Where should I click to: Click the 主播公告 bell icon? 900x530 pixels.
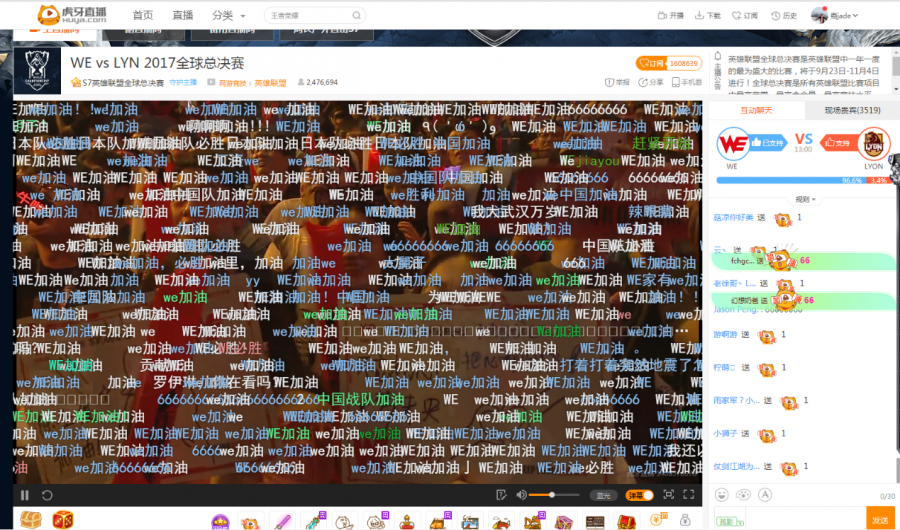tap(717, 56)
